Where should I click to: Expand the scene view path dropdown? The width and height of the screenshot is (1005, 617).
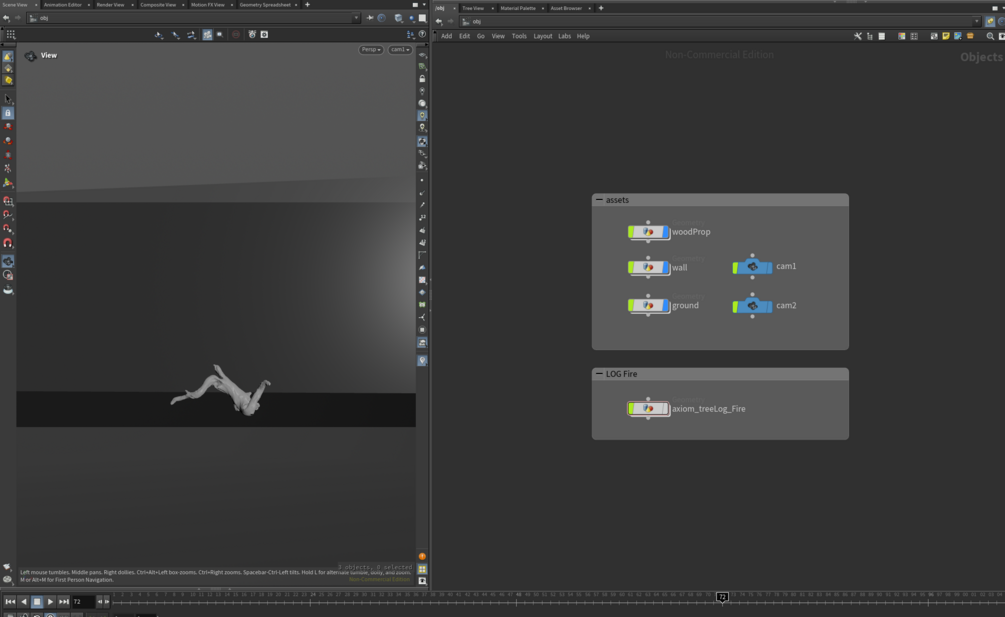(x=356, y=18)
